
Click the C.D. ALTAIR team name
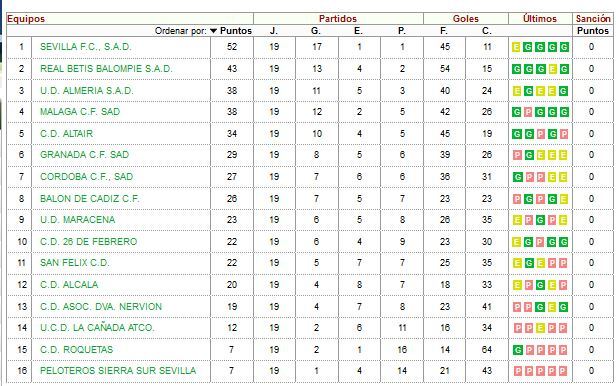click(x=66, y=134)
